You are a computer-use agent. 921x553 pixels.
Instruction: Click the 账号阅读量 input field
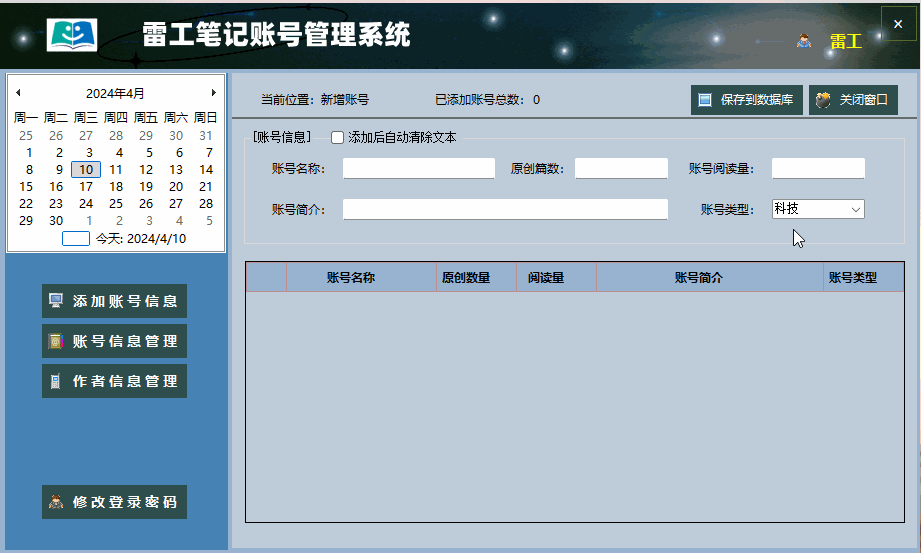coord(818,168)
